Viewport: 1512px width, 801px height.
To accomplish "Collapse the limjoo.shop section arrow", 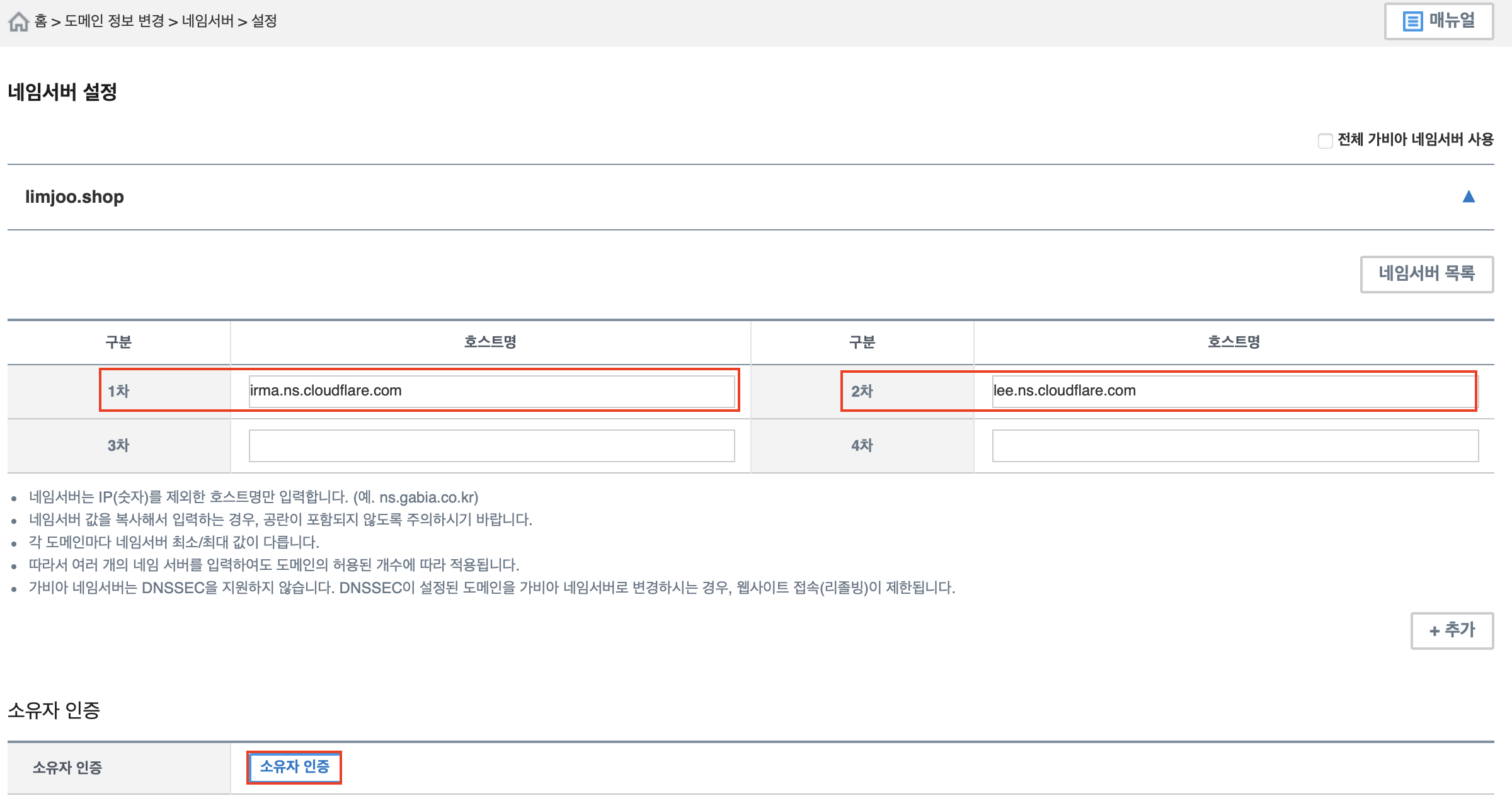I will (1469, 197).
